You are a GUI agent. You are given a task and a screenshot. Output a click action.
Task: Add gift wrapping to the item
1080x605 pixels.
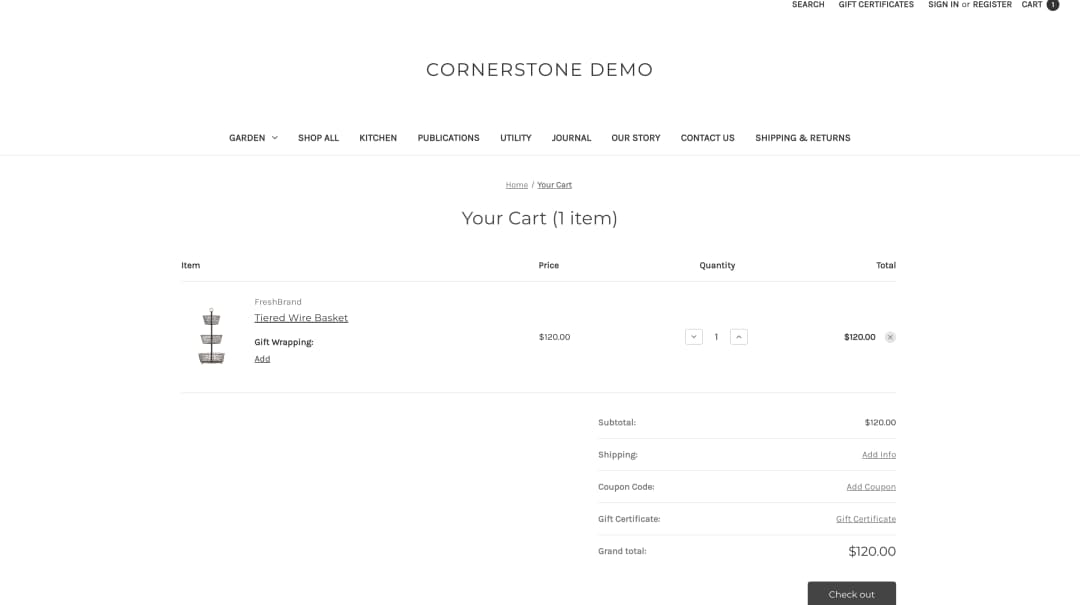[x=262, y=359]
